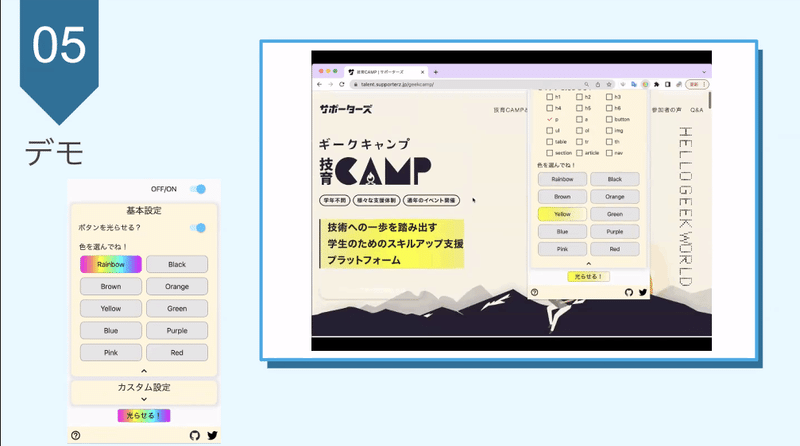800x446 pixels.
Task: Click 光らせる！ button in enlarged popup
Action: [x=144, y=415]
